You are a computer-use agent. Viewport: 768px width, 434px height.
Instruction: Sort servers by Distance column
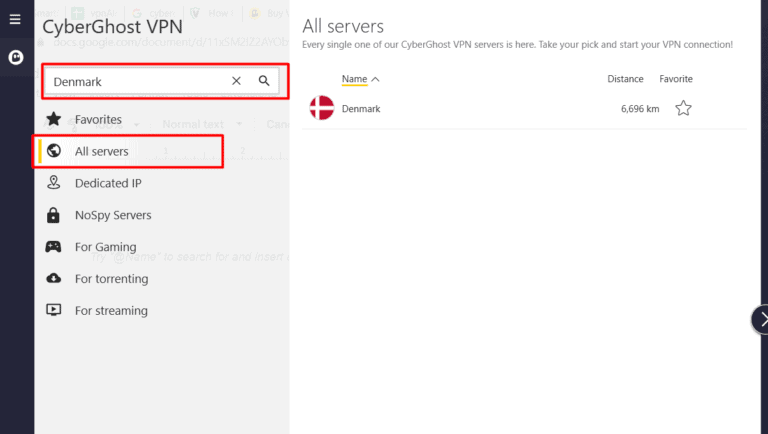(625, 79)
